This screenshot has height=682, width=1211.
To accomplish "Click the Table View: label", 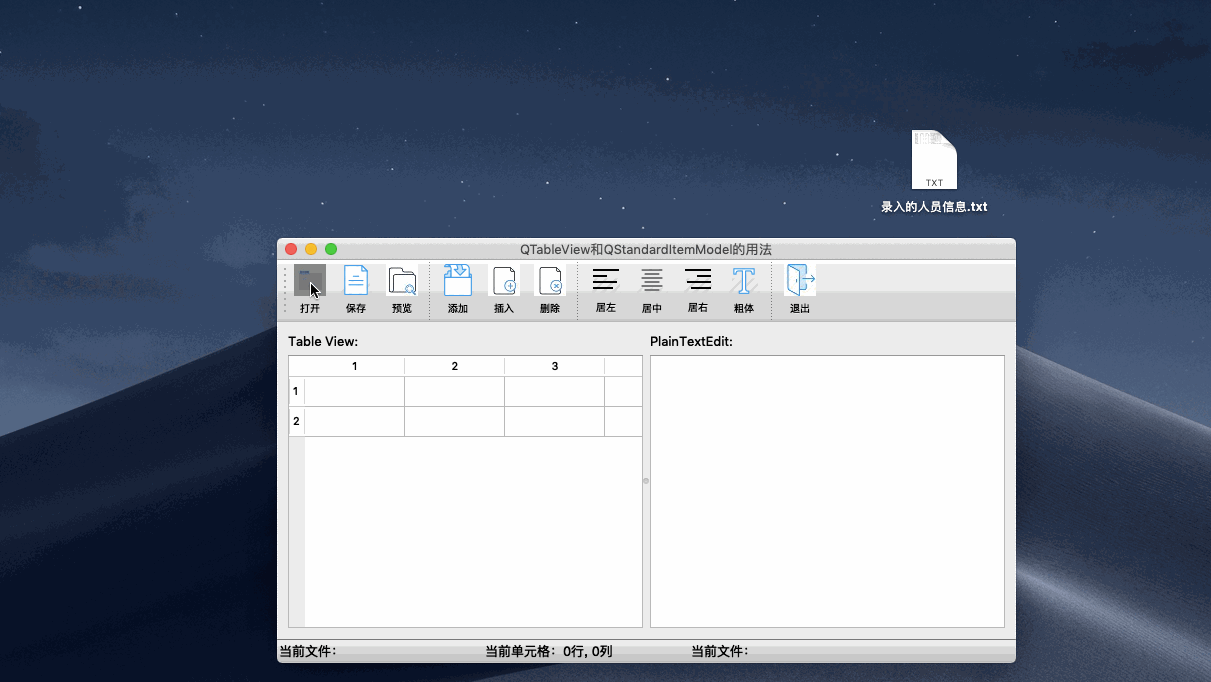I will [323, 341].
